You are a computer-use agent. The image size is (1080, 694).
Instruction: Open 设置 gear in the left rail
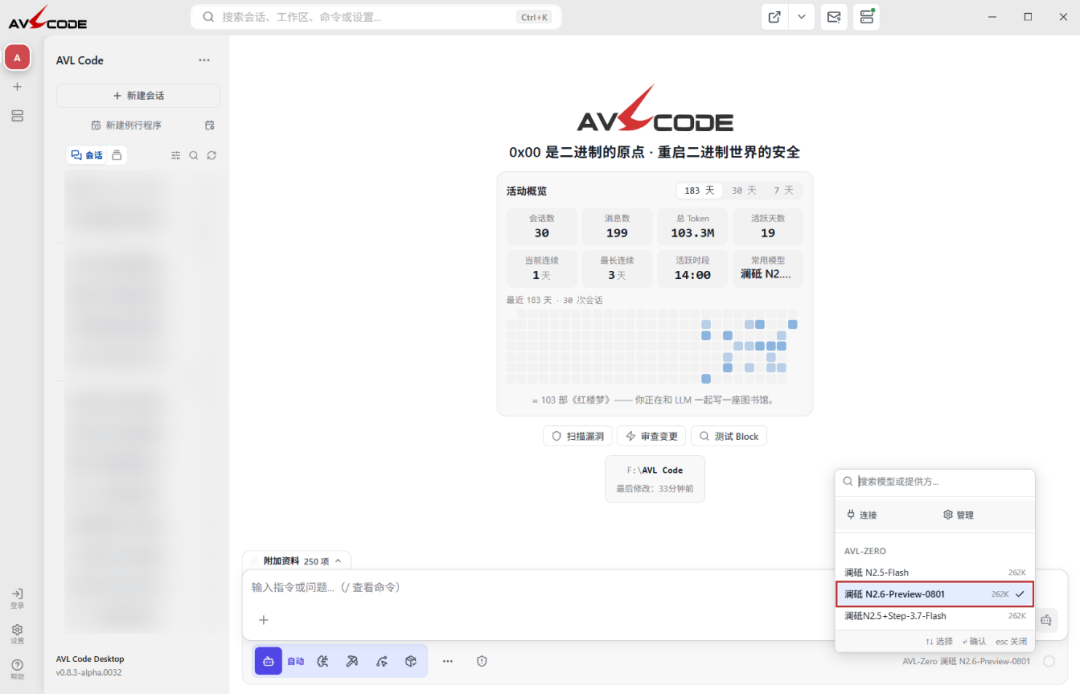17,633
